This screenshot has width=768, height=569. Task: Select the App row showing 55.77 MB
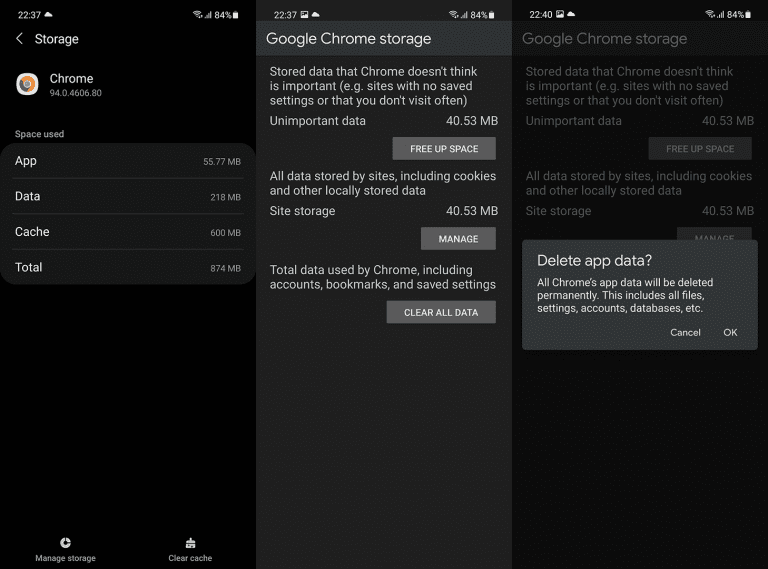(128, 161)
